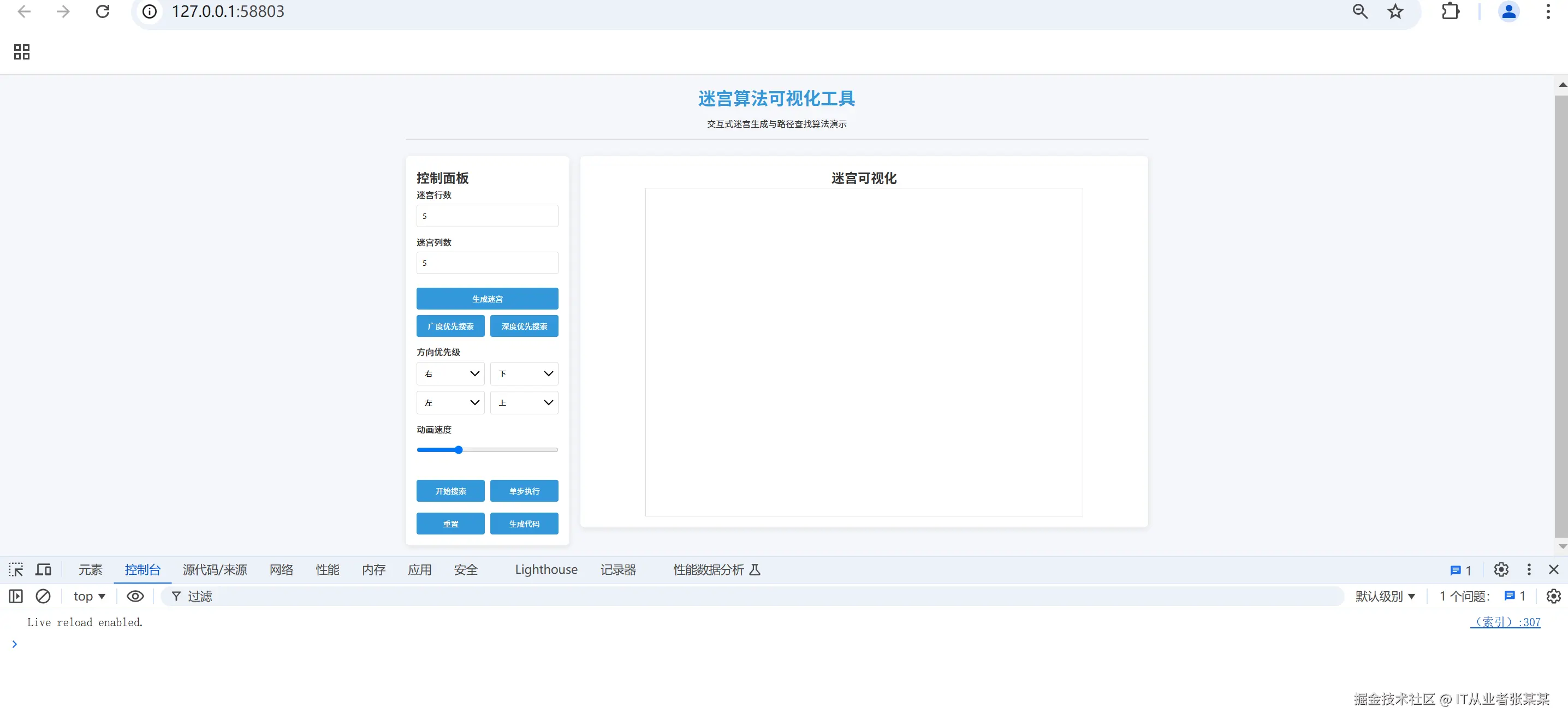This screenshot has height=725, width=1568.
Task: Open the 默认级别 log level dropdown
Action: pos(1386,597)
